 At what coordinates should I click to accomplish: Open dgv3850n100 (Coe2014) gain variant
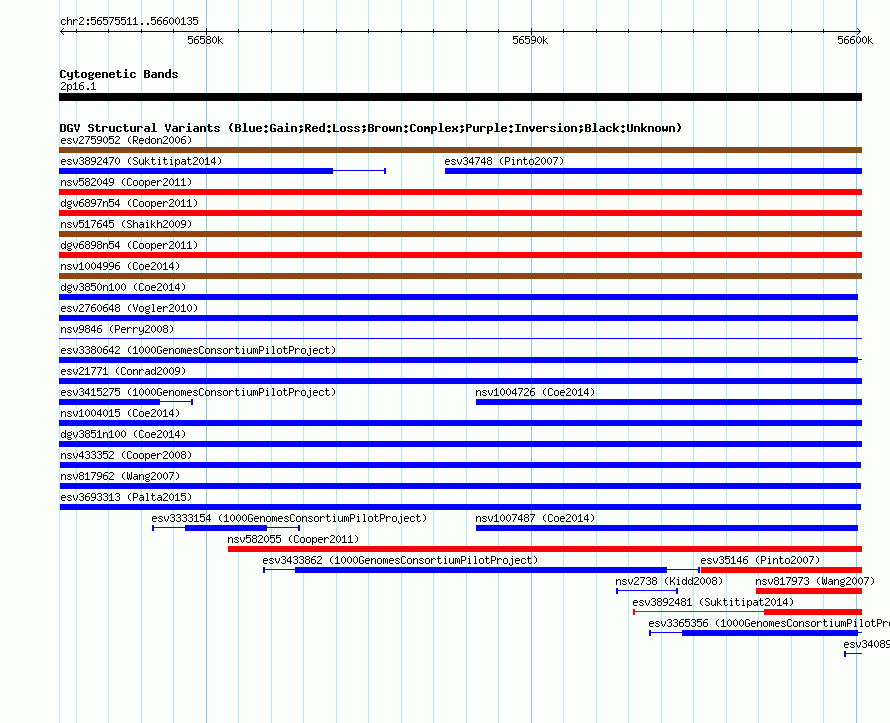459,297
